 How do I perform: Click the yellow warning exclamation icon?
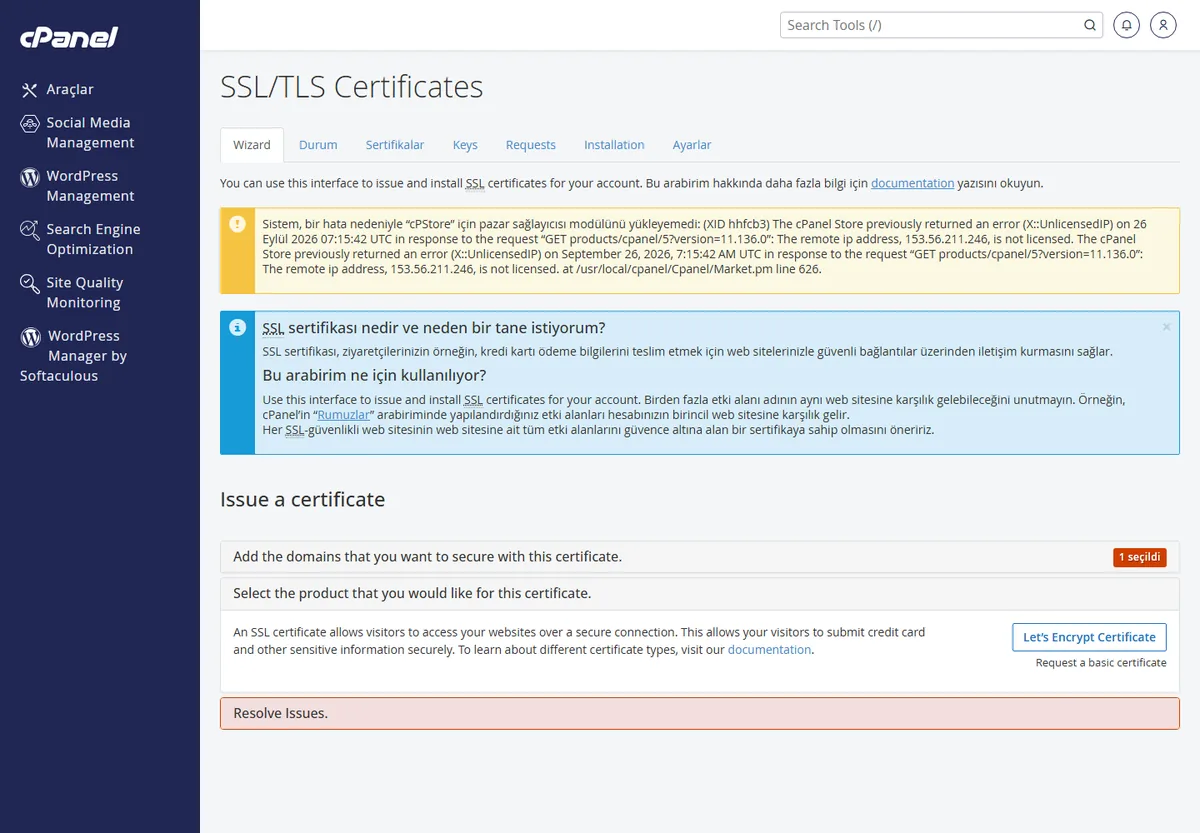click(x=237, y=224)
